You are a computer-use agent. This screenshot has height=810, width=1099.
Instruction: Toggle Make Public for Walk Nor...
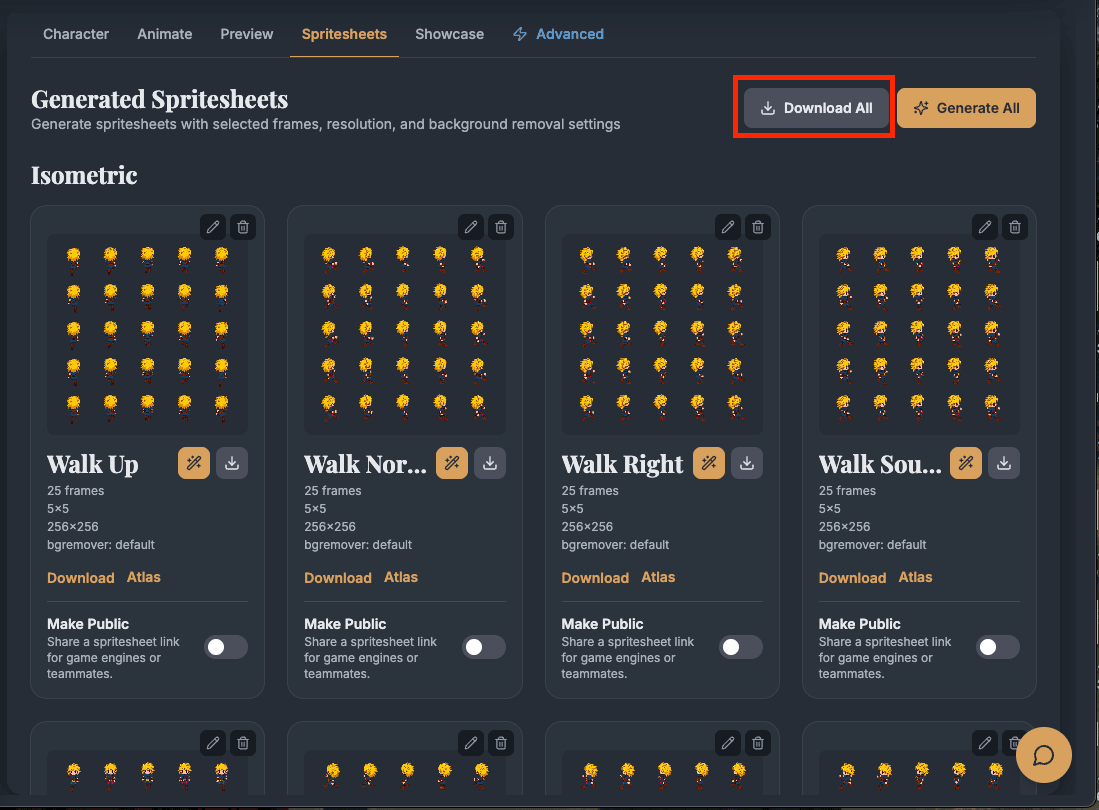click(x=484, y=647)
